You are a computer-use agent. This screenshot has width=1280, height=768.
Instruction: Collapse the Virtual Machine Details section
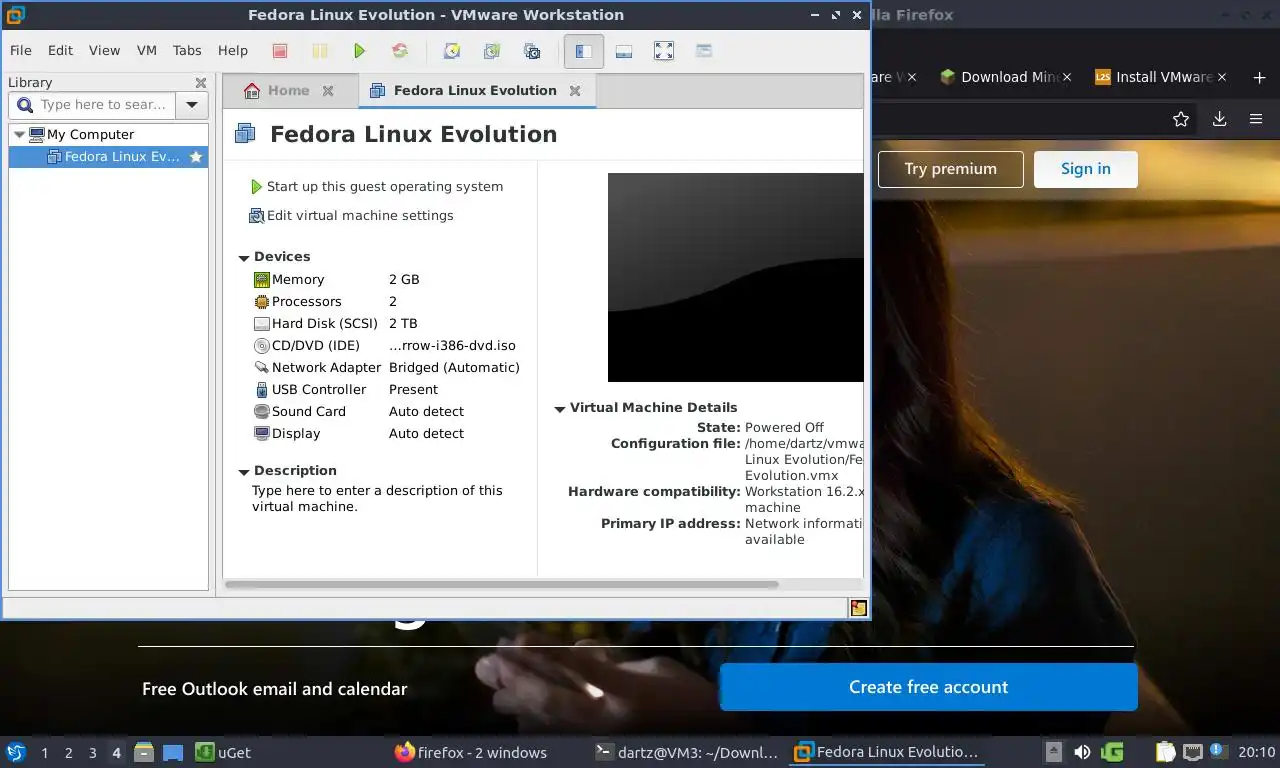[x=560, y=409]
